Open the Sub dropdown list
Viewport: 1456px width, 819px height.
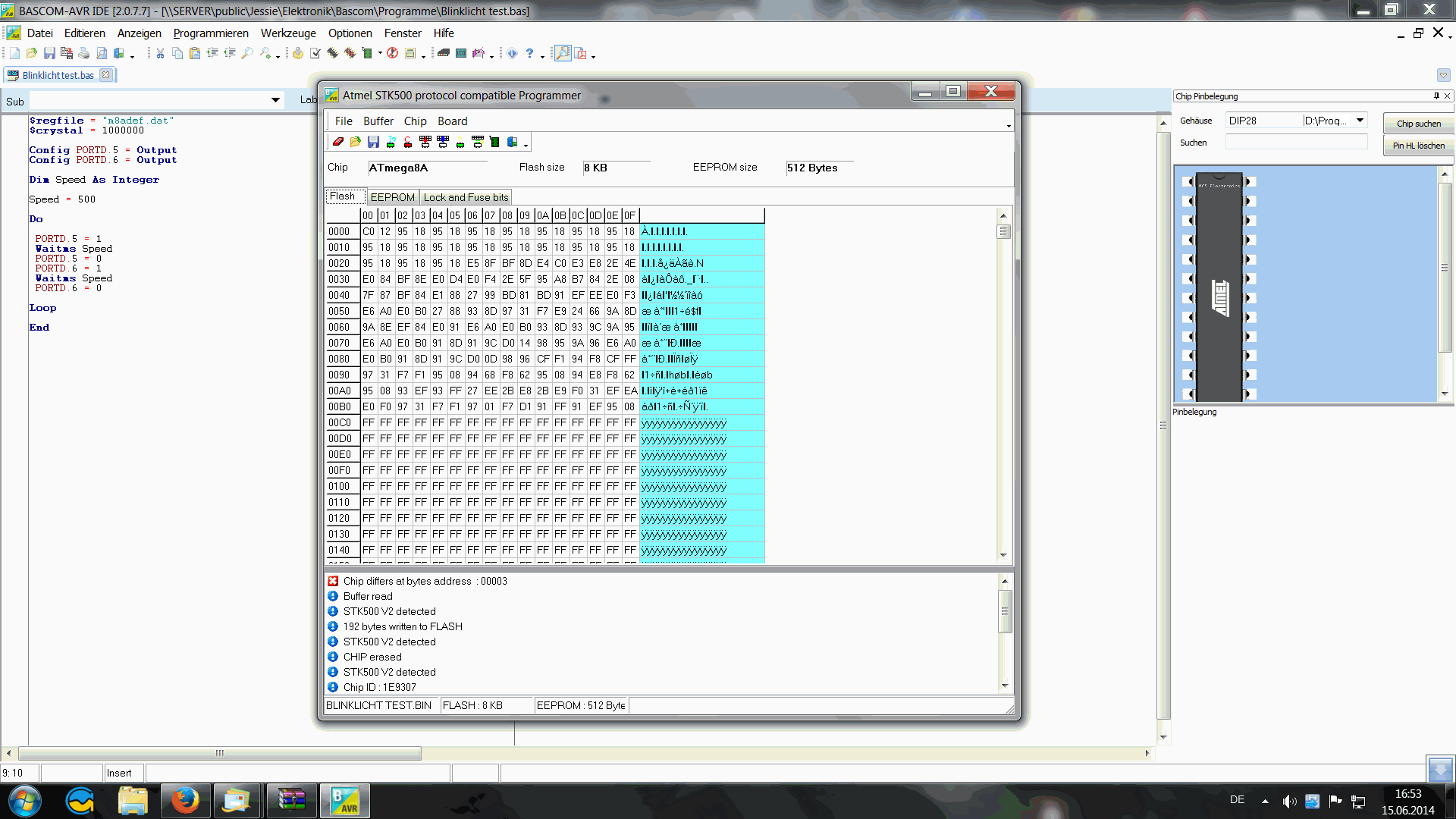tap(275, 100)
